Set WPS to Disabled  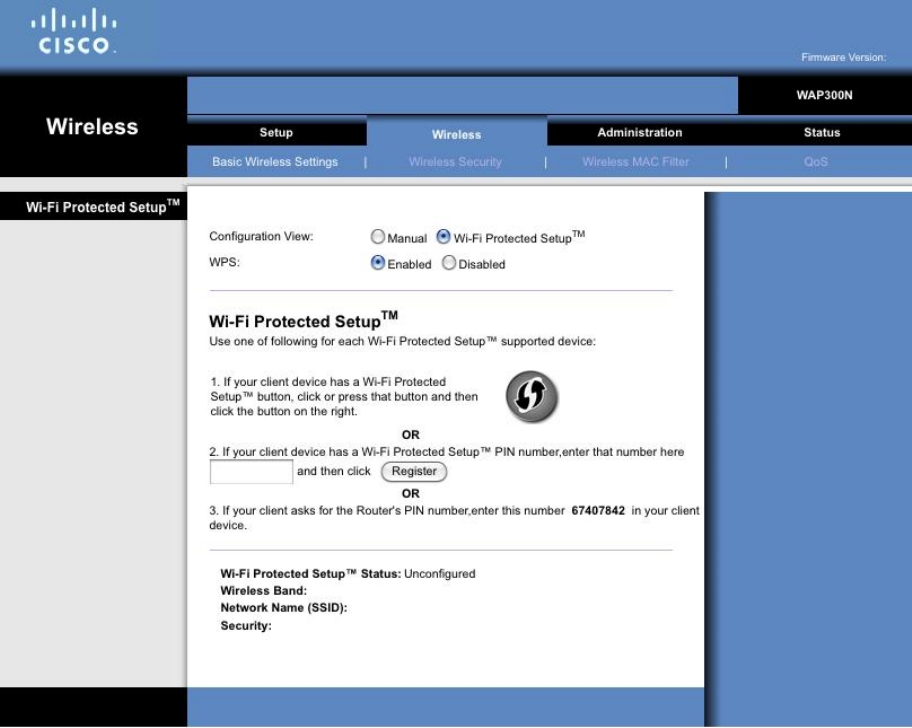coord(449,263)
